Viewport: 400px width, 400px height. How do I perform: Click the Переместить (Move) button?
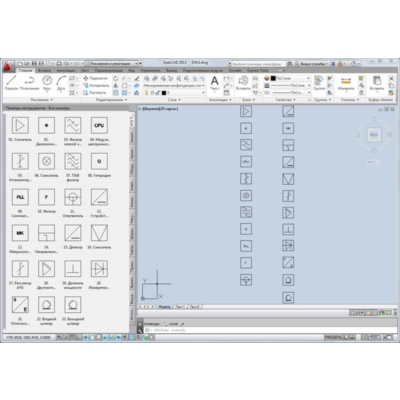pyautogui.click(x=95, y=78)
